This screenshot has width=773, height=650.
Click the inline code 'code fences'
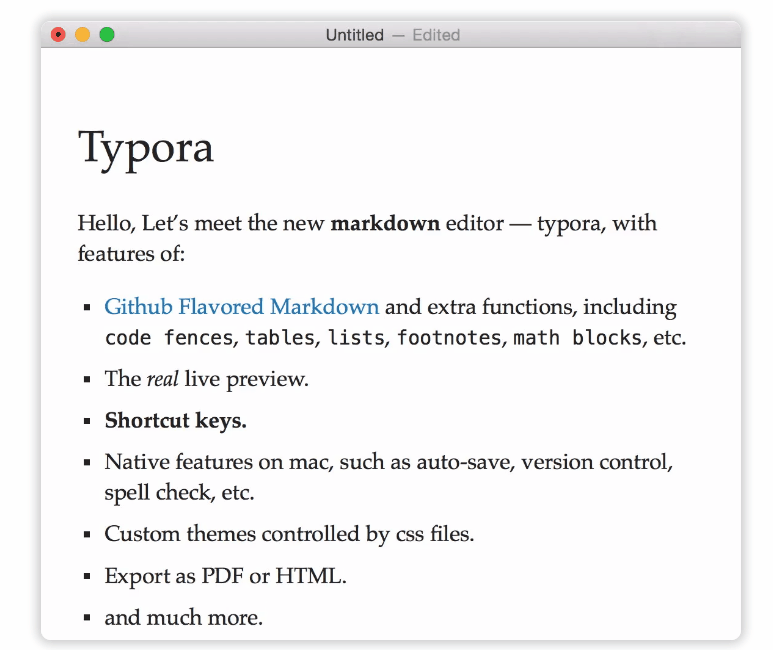169,338
